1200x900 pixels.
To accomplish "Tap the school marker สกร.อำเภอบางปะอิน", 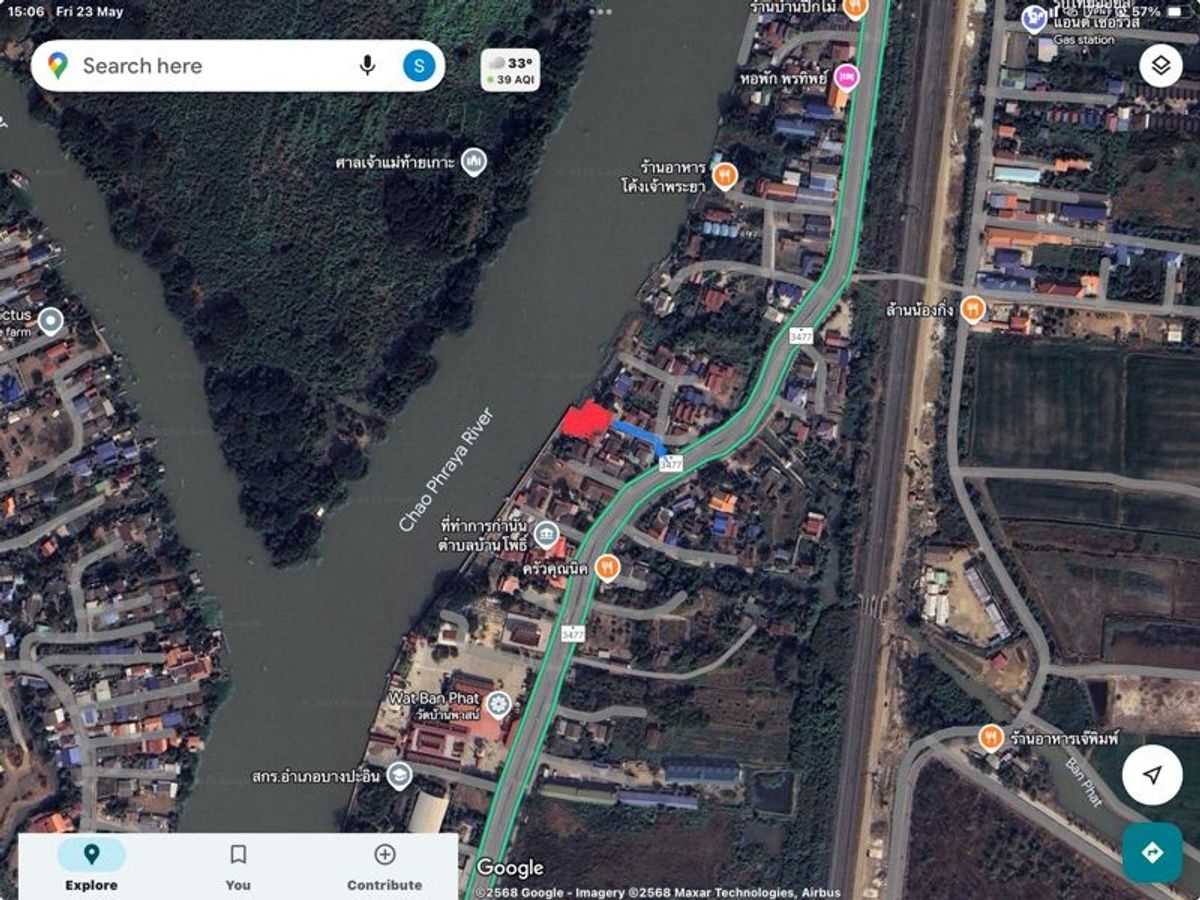I will click(x=399, y=775).
